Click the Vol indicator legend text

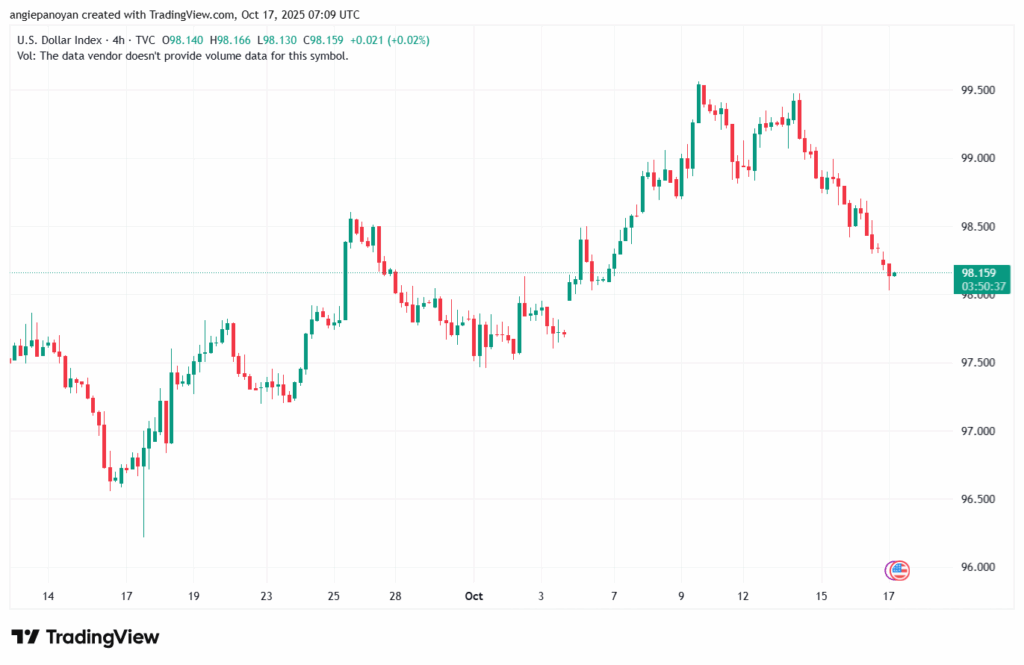click(x=183, y=56)
